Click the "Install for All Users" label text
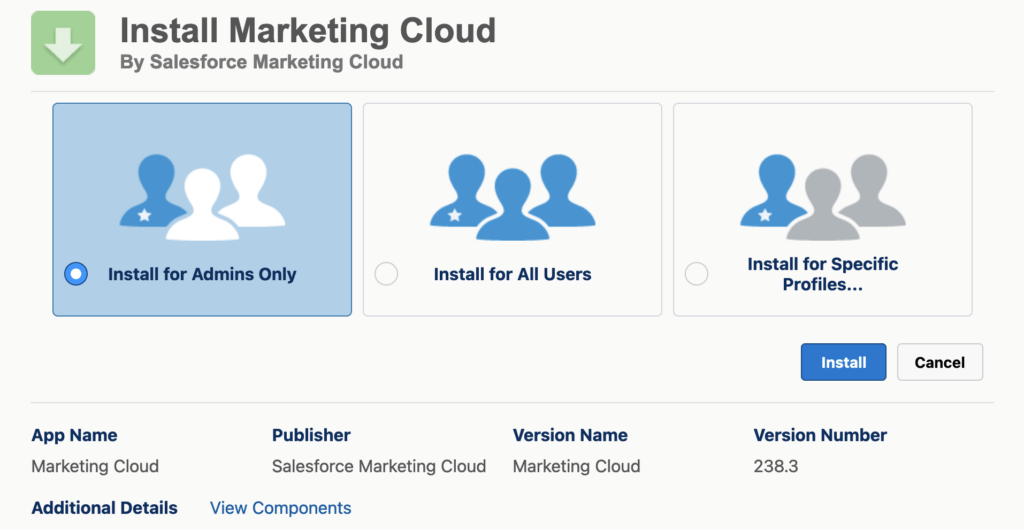This screenshot has width=1024, height=530. (x=512, y=274)
